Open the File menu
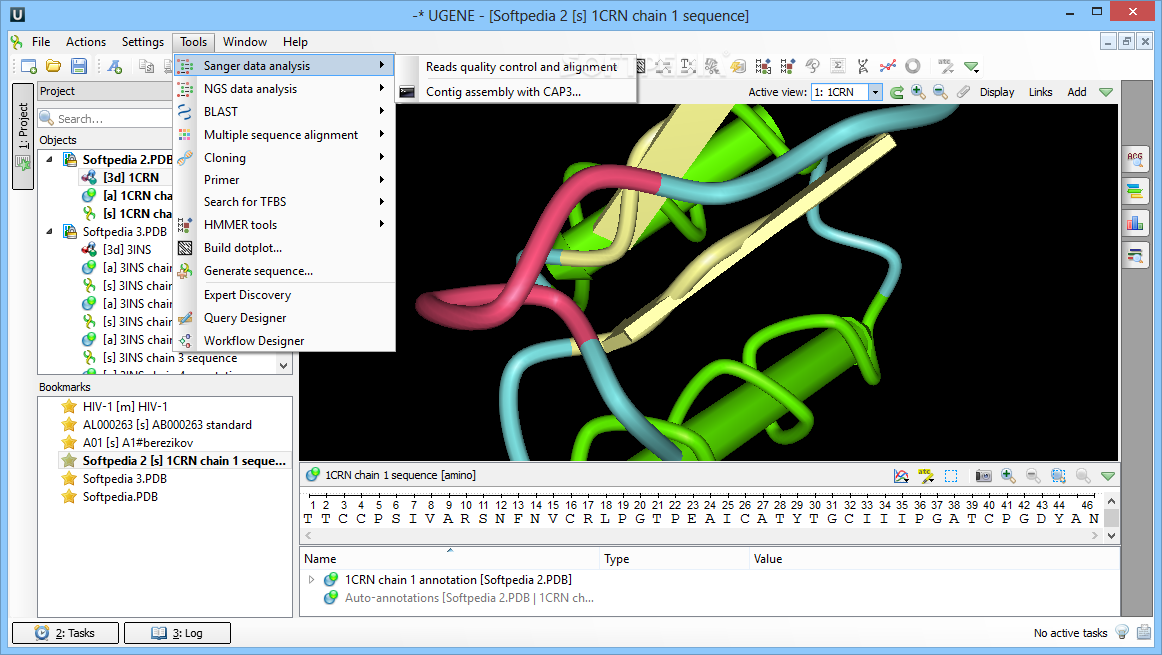 point(41,42)
